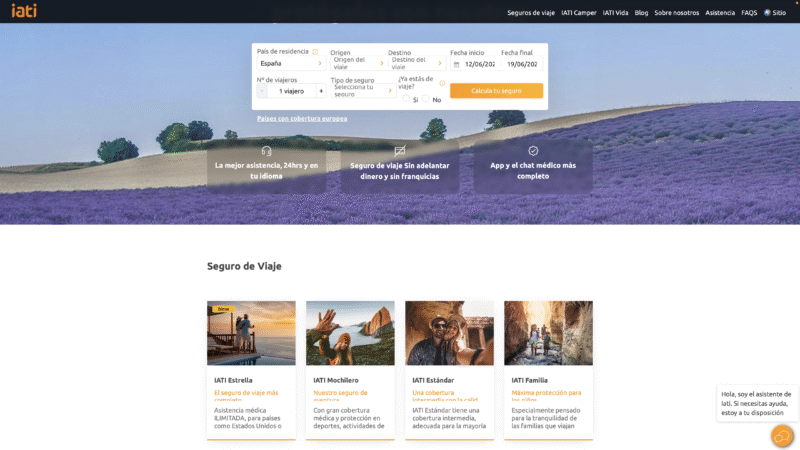
Task: Open the chat assistant bubble icon
Action: click(x=782, y=436)
